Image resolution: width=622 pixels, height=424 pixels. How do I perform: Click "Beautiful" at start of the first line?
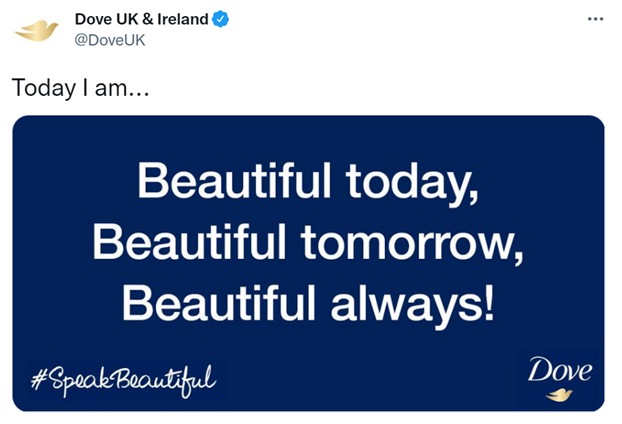pyautogui.click(x=234, y=180)
